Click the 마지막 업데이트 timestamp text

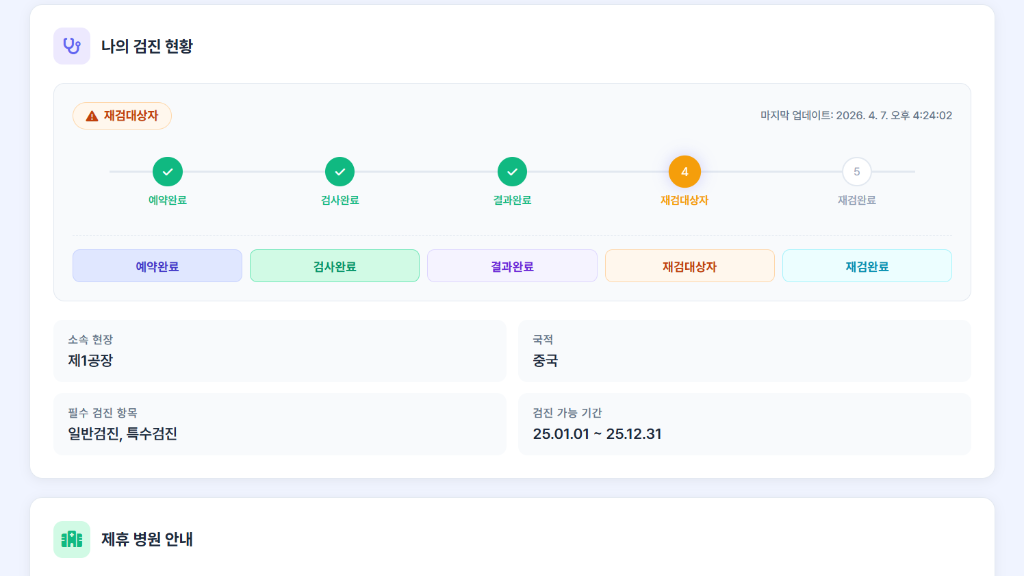click(x=856, y=116)
